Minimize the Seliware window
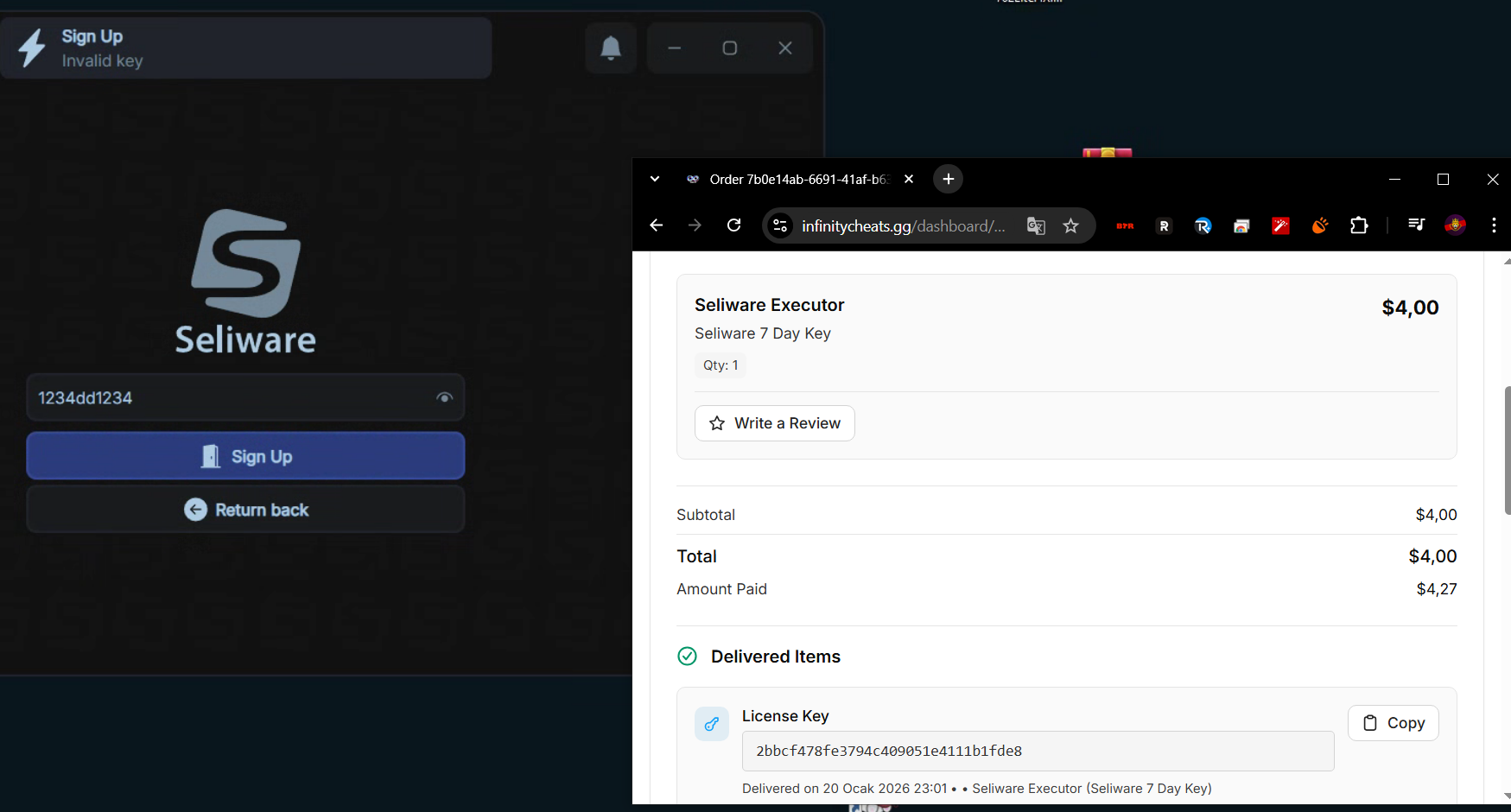Viewport: 1511px width, 812px height. 675,48
